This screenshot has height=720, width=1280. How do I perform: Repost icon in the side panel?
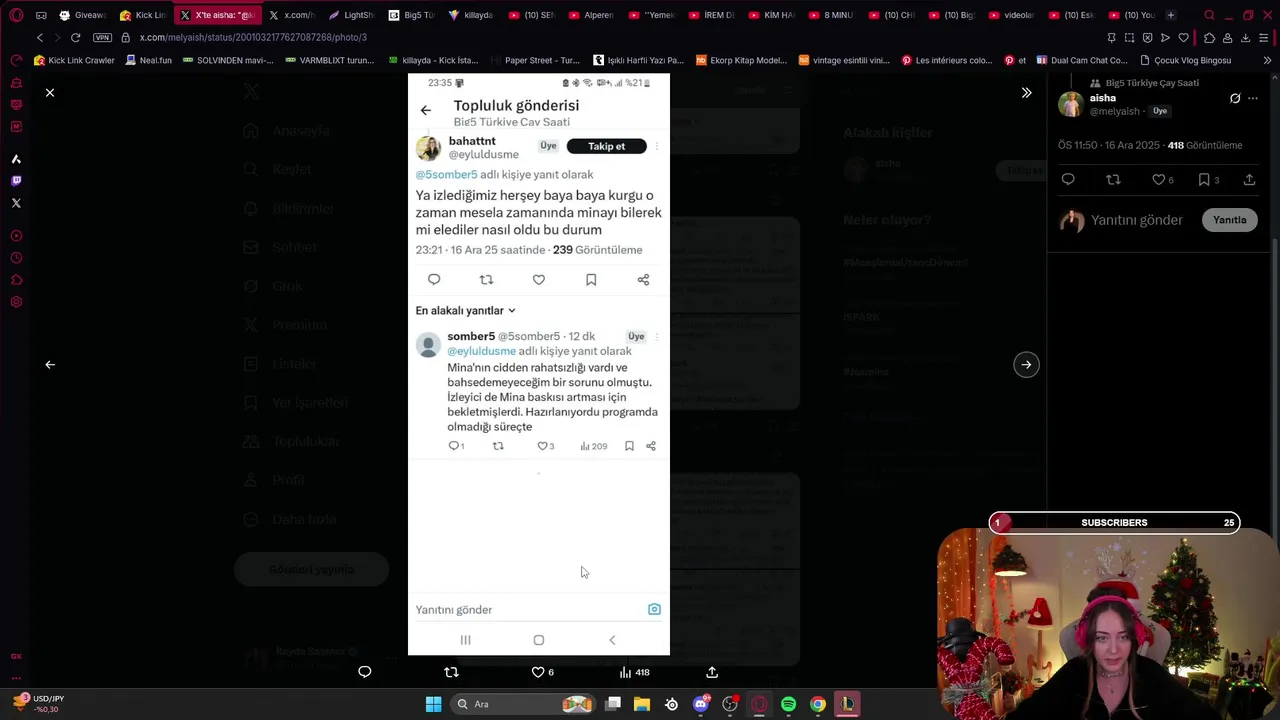pyautogui.click(x=1113, y=180)
